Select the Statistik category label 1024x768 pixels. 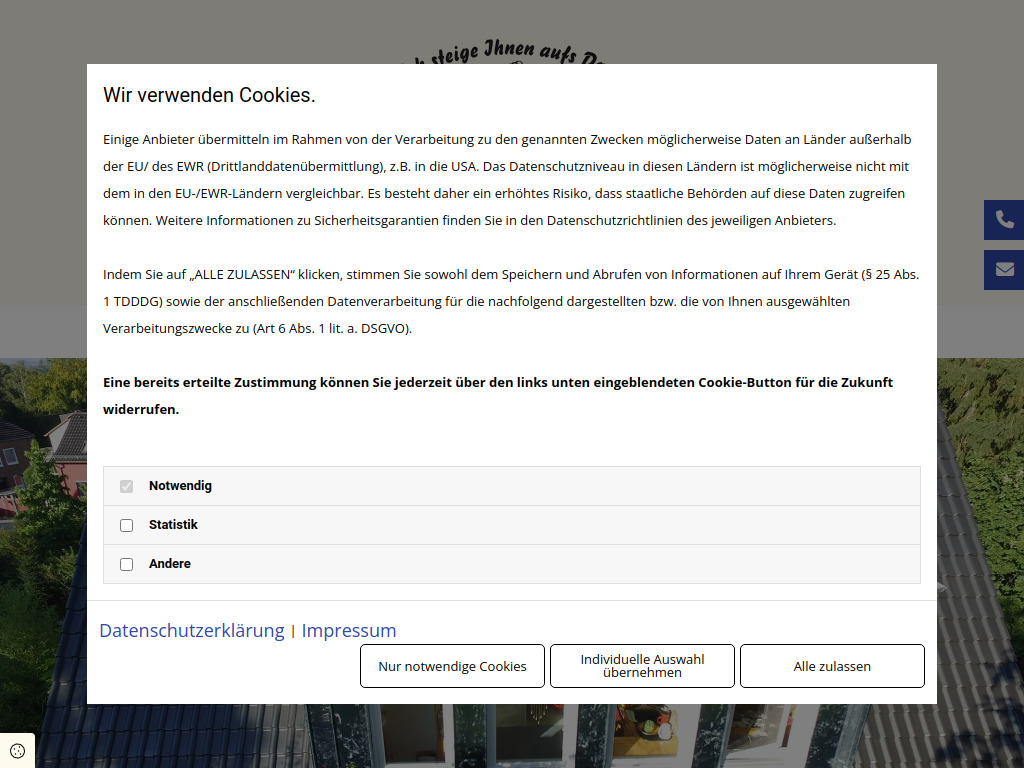pyautogui.click(x=172, y=524)
